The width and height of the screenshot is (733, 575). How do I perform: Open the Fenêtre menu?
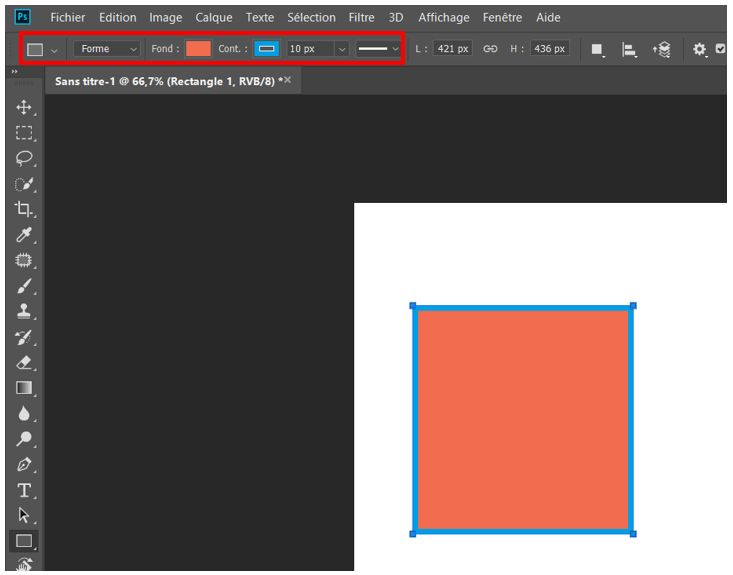pos(503,18)
